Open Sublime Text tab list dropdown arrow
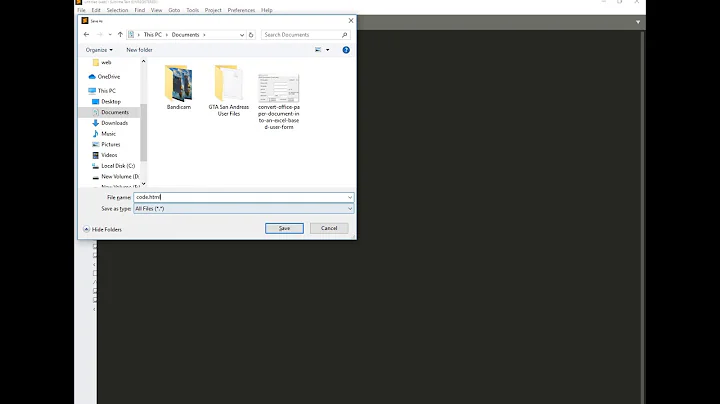 (x=638, y=22)
